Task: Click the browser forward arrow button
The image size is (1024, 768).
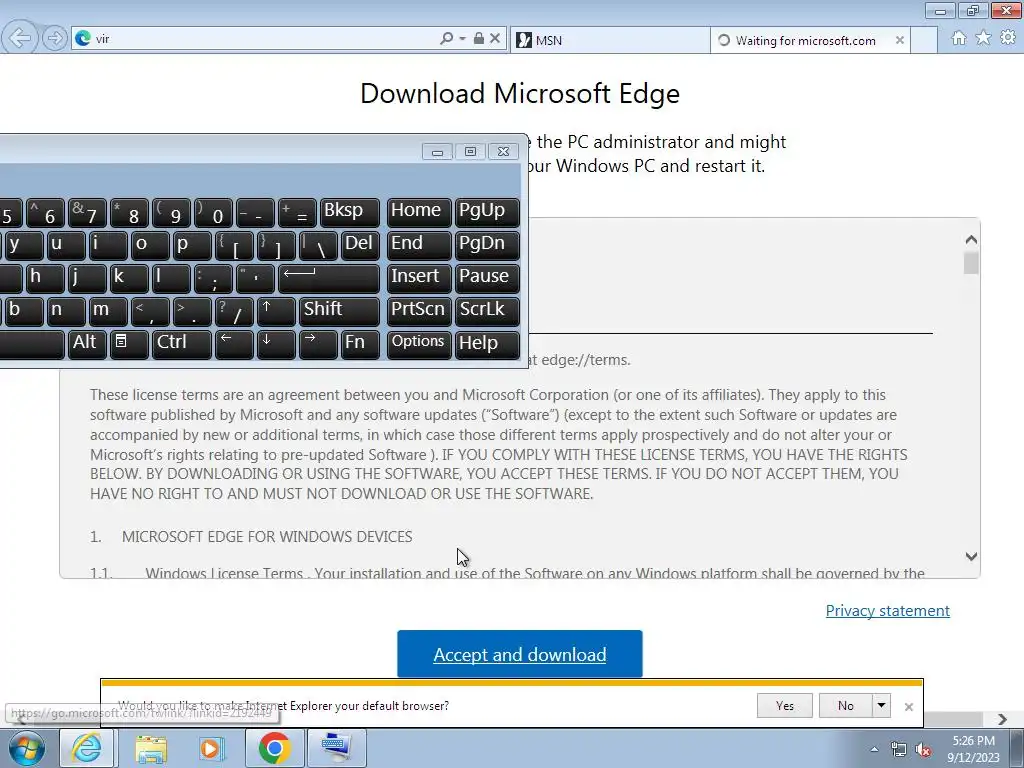Action: point(54,39)
